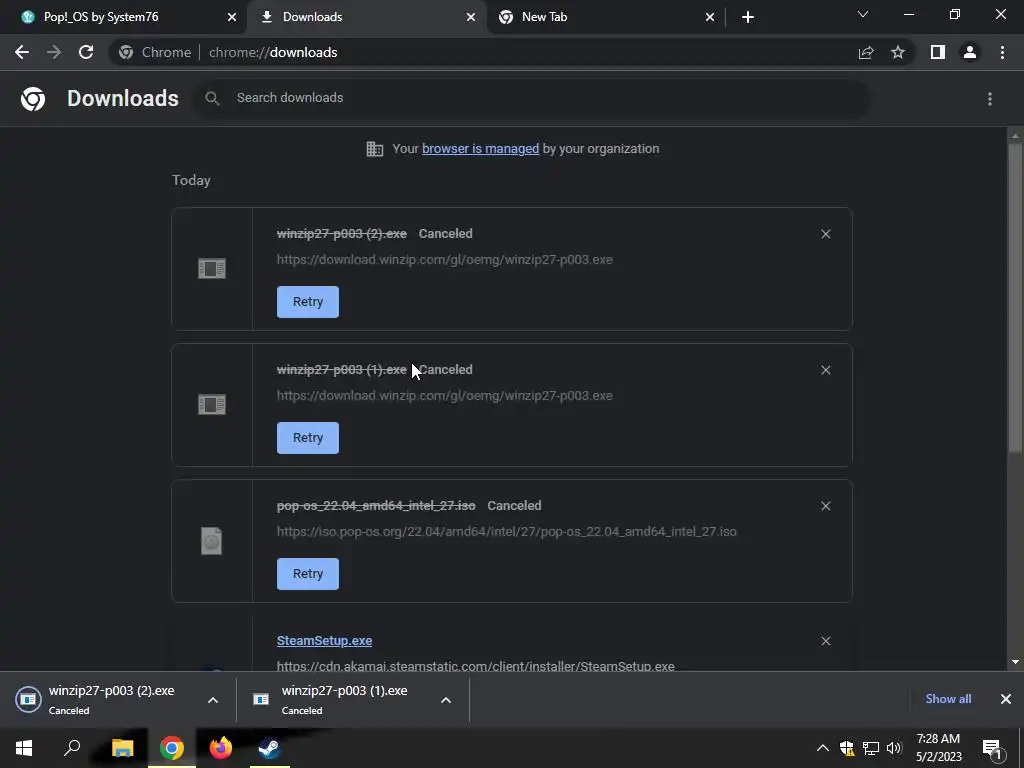The width and height of the screenshot is (1024, 768).
Task: Expand options for winzip27-p003 (1).exe in shelf
Action: 446,700
